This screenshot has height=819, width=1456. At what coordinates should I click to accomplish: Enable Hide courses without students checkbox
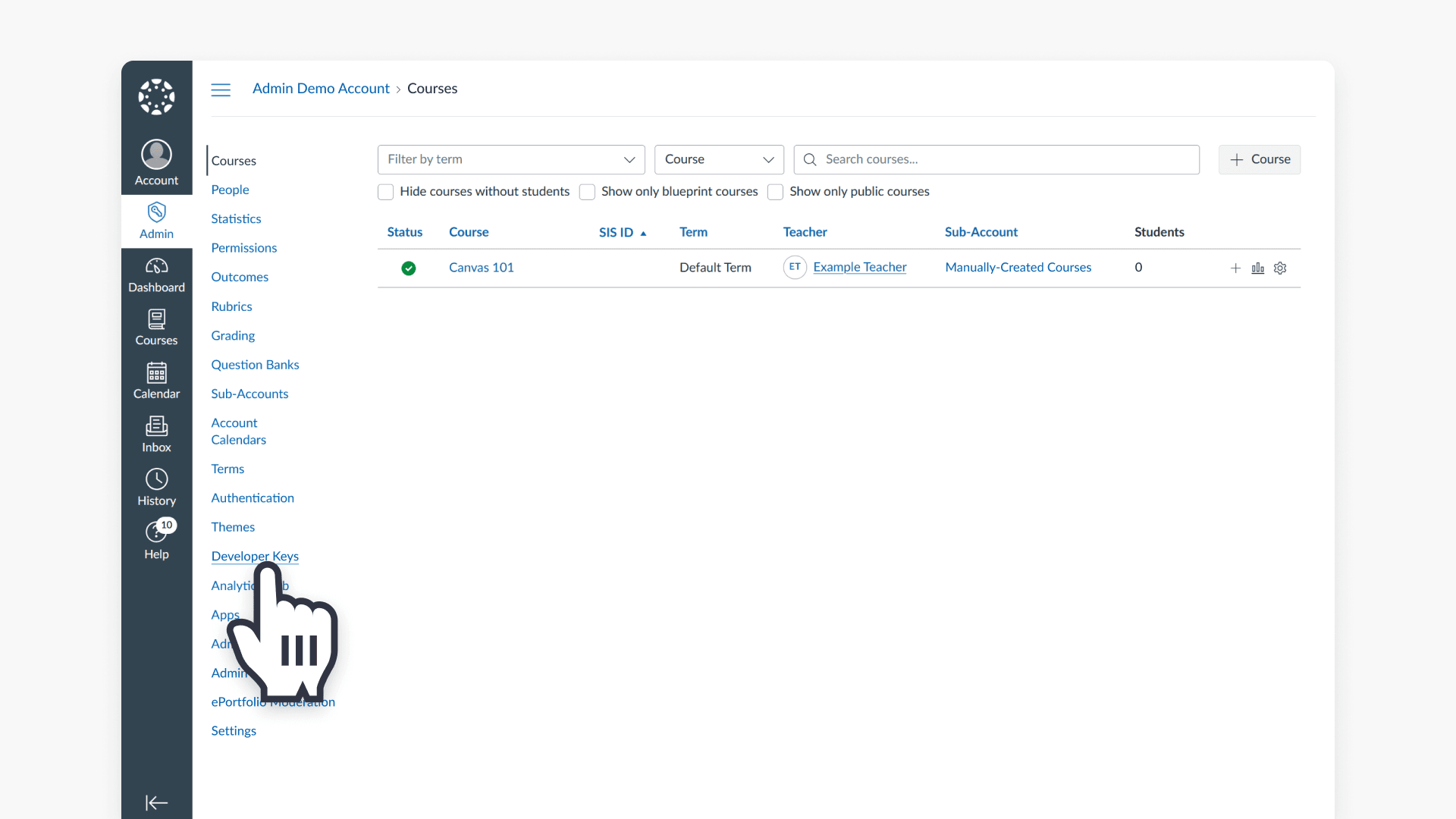tap(386, 192)
